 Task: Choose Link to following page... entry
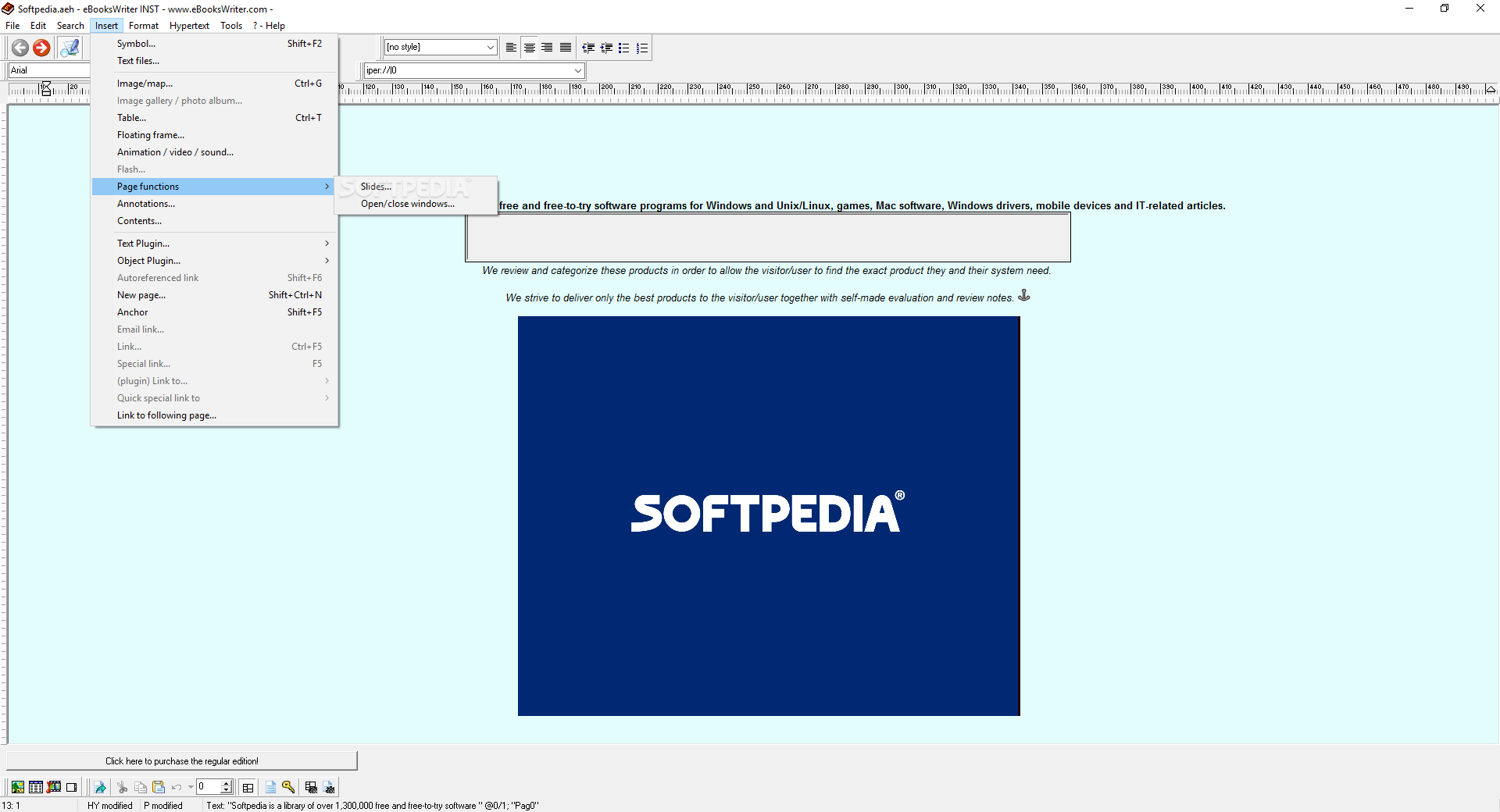point(215,415)
